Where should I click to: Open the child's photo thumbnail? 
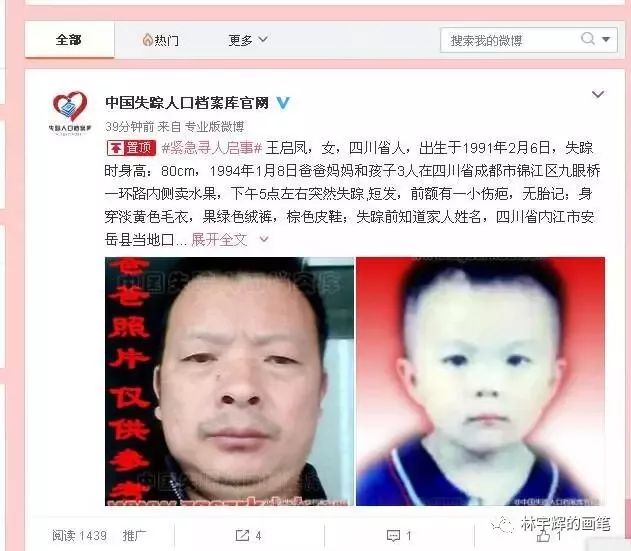click(480, 381)
